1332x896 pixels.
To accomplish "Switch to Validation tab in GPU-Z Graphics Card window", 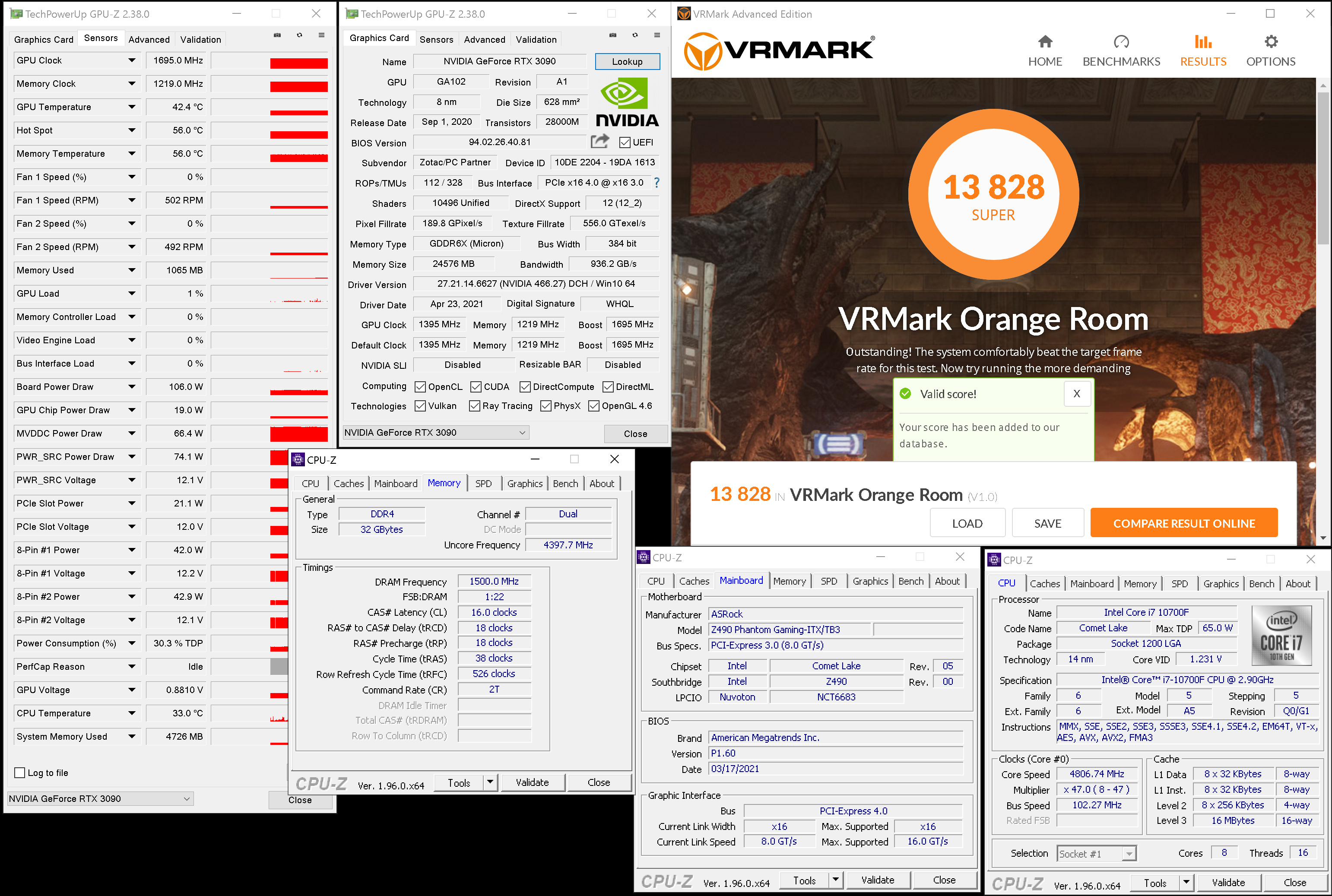I will [536, 39].
